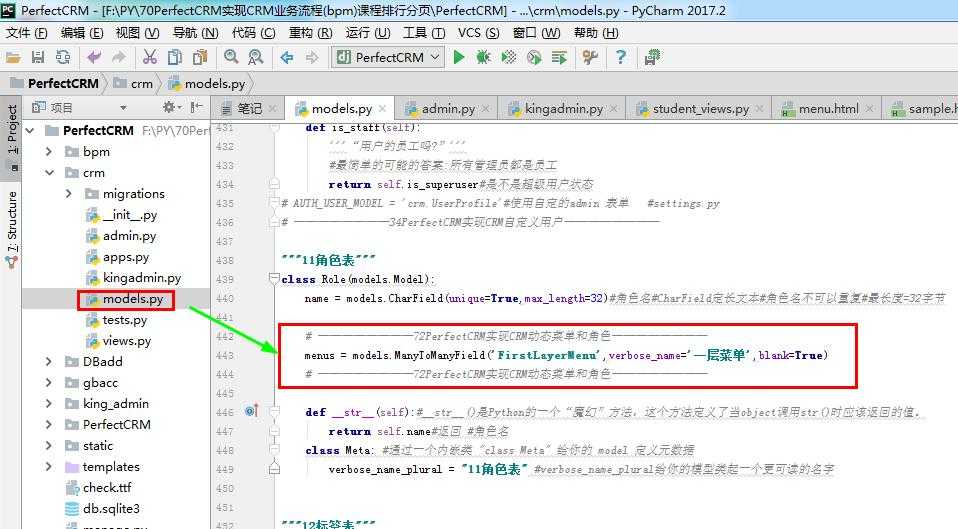
Task: Click the Redo arrow icon
Action: 119,57
